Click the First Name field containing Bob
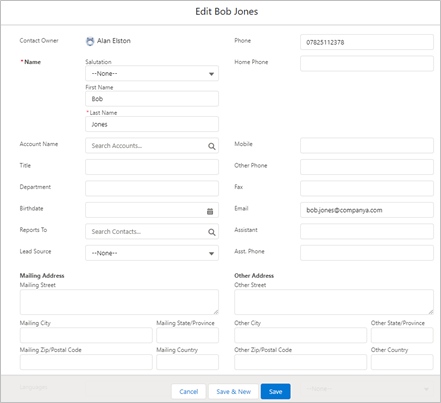Screen dimensions: 441x403 tap(152, 99)
